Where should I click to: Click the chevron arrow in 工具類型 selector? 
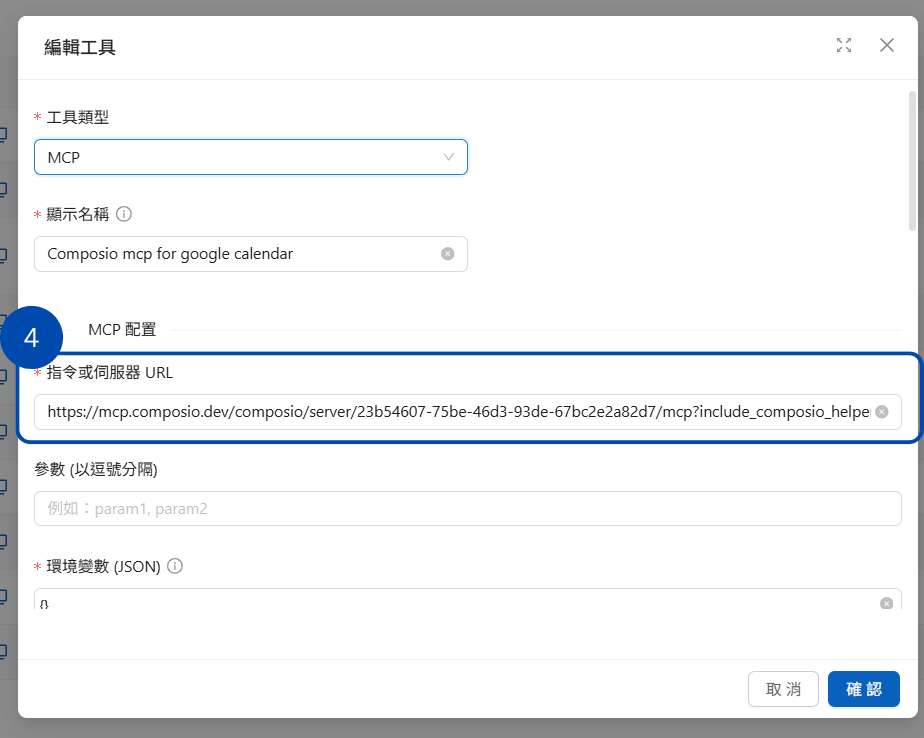point(449,158)
